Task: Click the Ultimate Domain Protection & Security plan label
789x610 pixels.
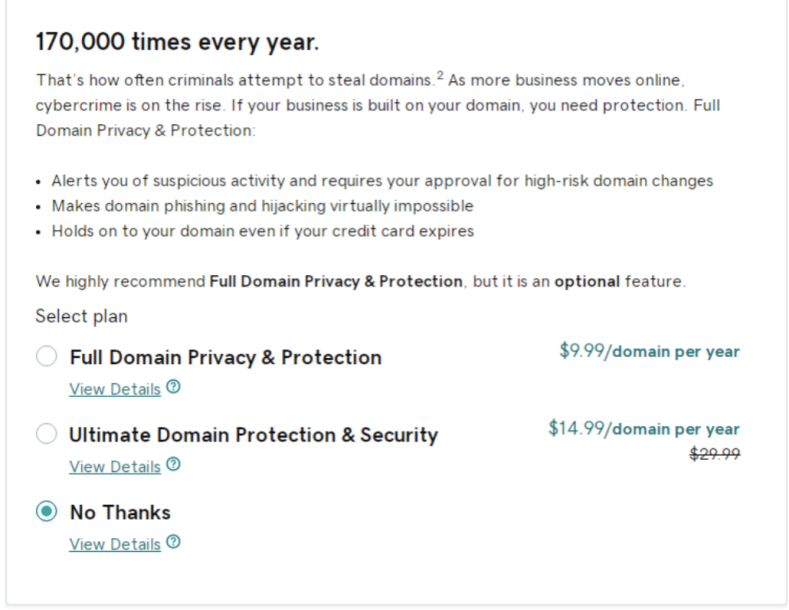Action: 253,435
